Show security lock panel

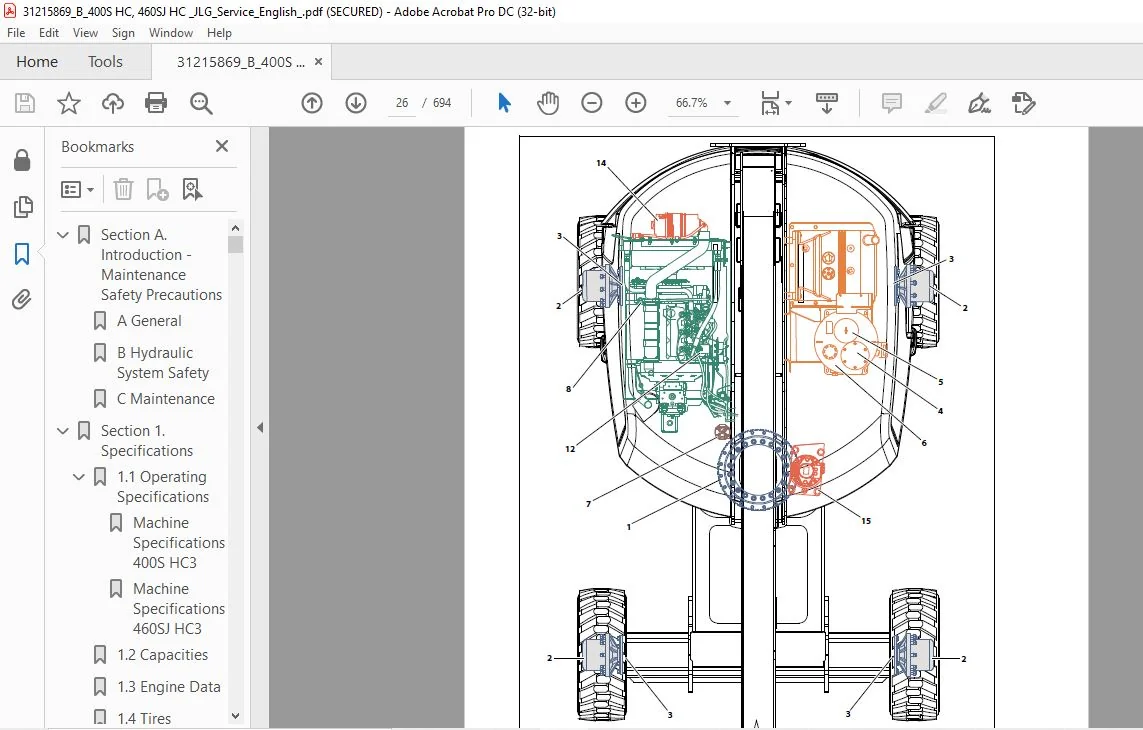pyautogui.click(x=22, y=160)
